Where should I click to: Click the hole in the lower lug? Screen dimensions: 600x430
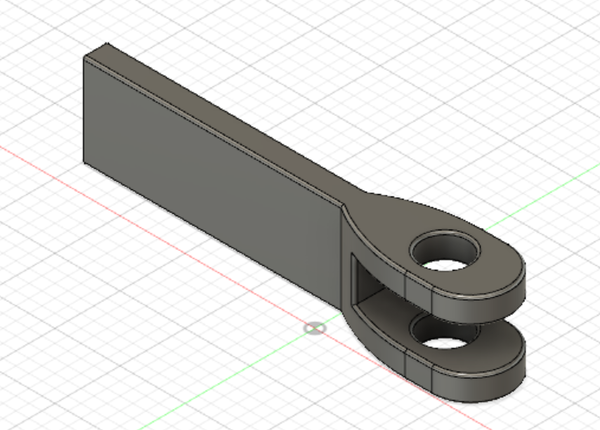pyautogui.click(x=447, y=343)
